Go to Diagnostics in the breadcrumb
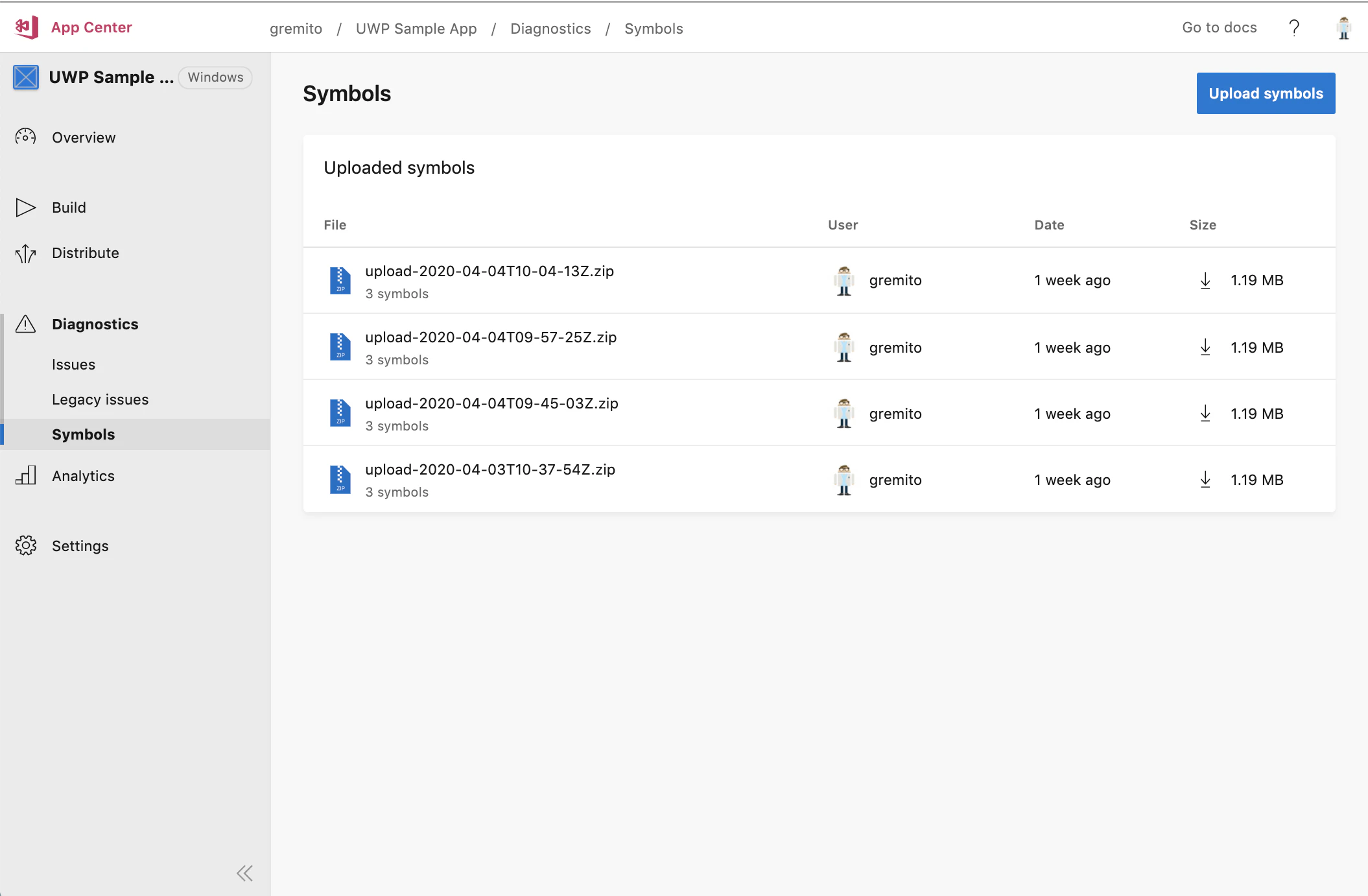The height and width of the screenshot is (896, 1368). click(x=550, y=29)
